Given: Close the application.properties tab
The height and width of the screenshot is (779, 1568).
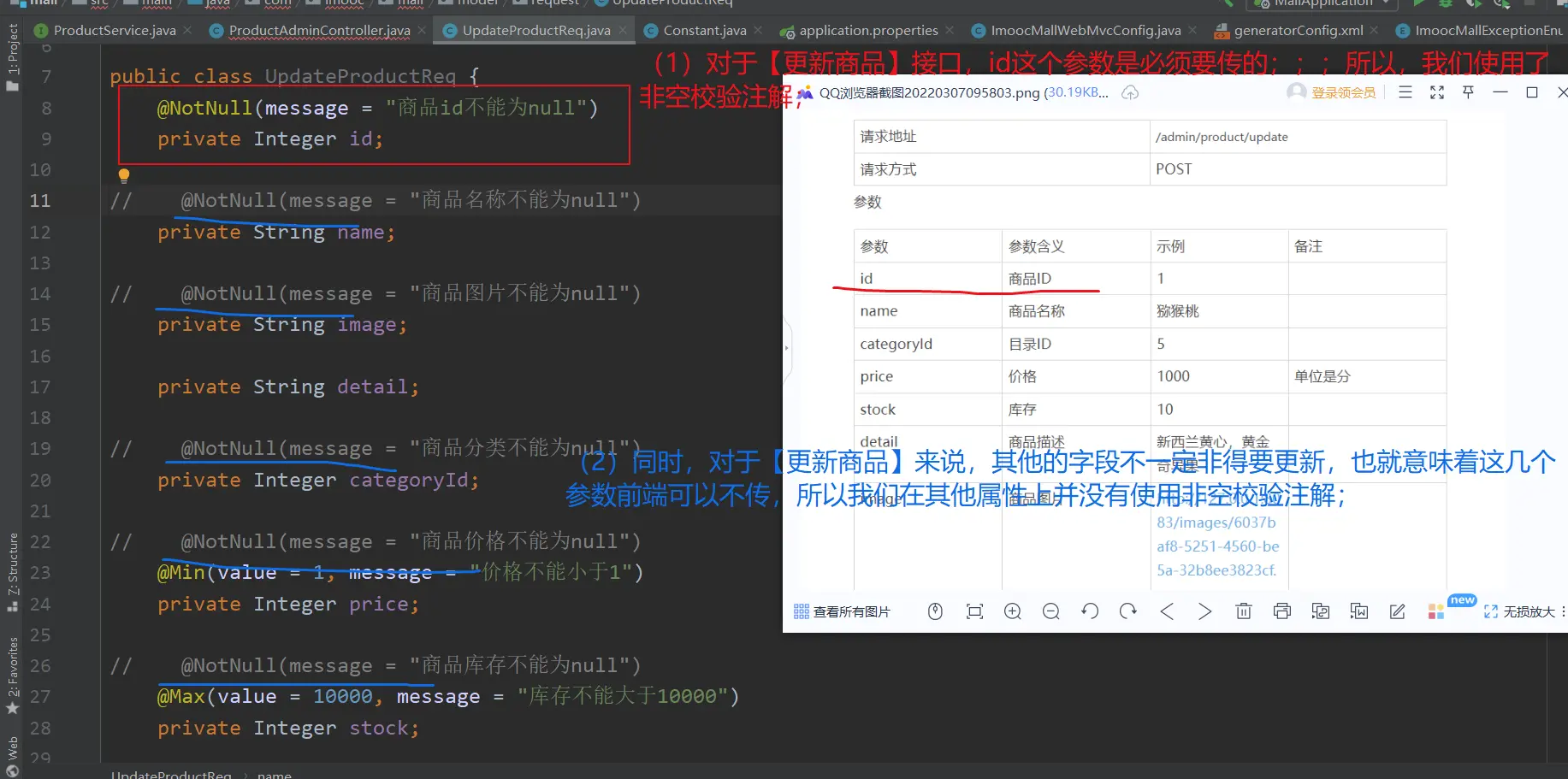Looking at the screenshot, I should (x=950, y=31).
